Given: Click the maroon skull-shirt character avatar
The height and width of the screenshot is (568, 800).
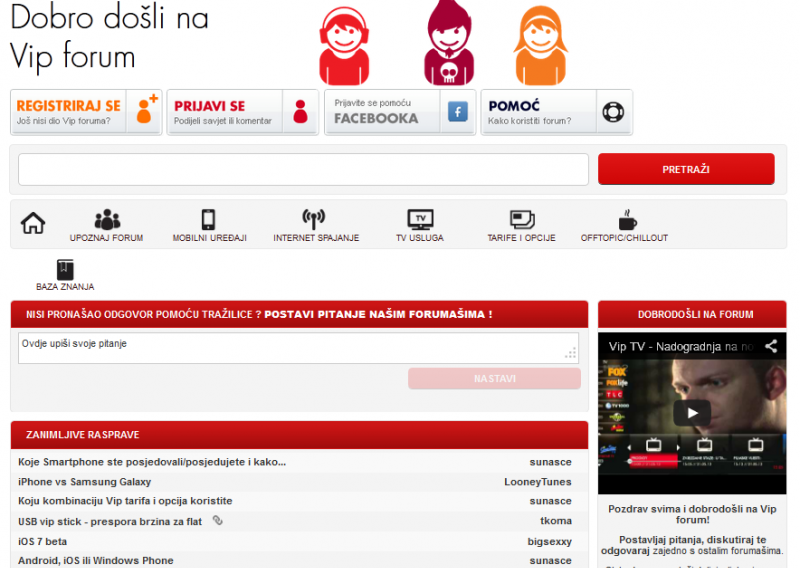Looking at the screenshot, I should pyautogui.click(x=449, y=43).
